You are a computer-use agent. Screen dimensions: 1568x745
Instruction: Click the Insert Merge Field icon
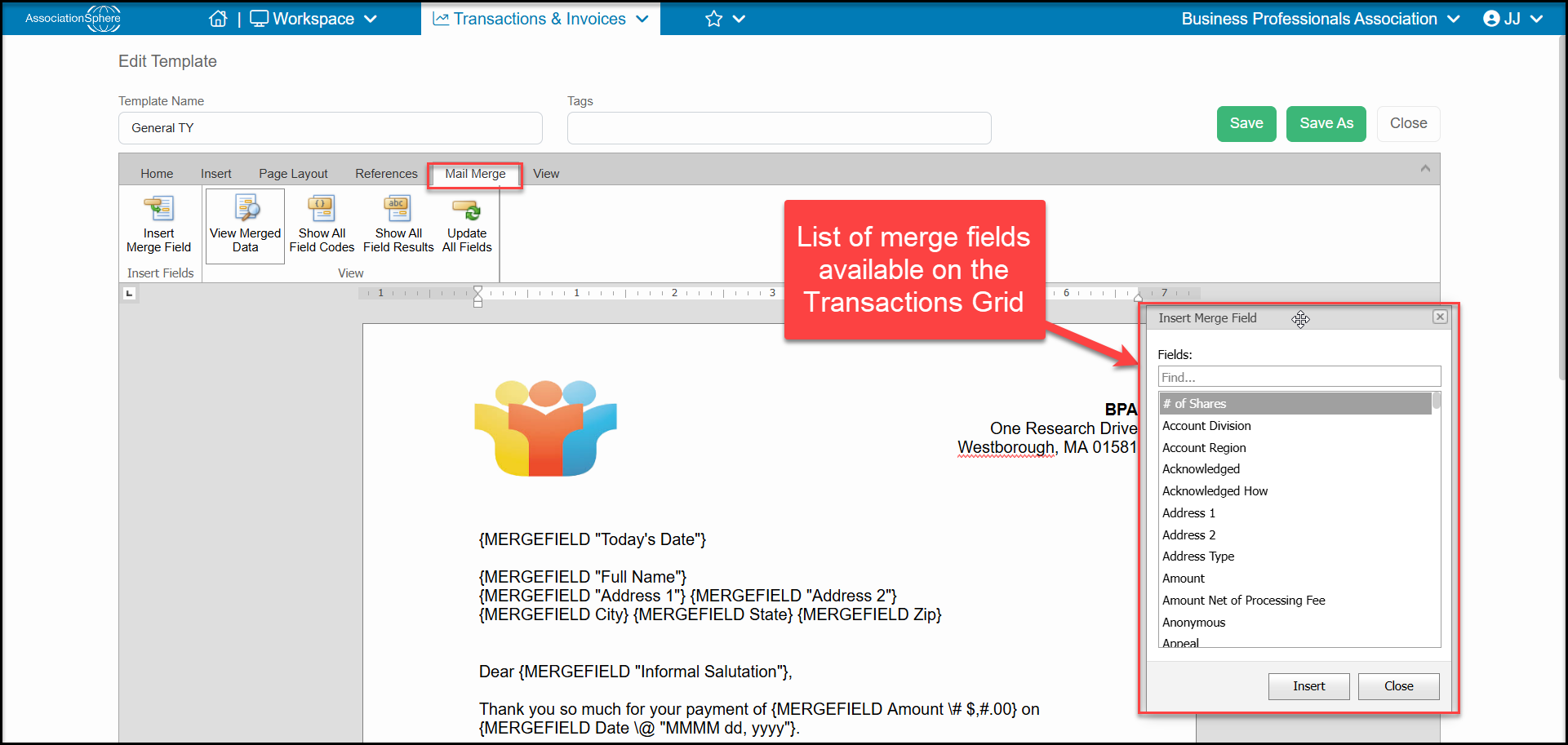tap(158, 209)
